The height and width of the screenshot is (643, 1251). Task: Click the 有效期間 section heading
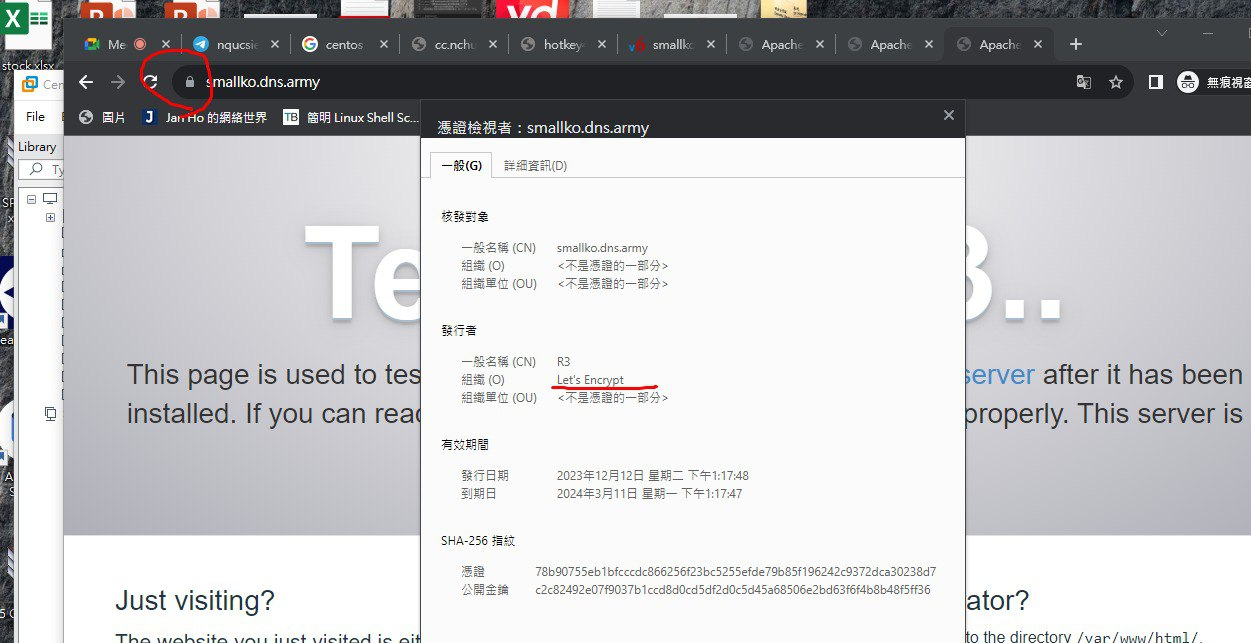point(465,444)
